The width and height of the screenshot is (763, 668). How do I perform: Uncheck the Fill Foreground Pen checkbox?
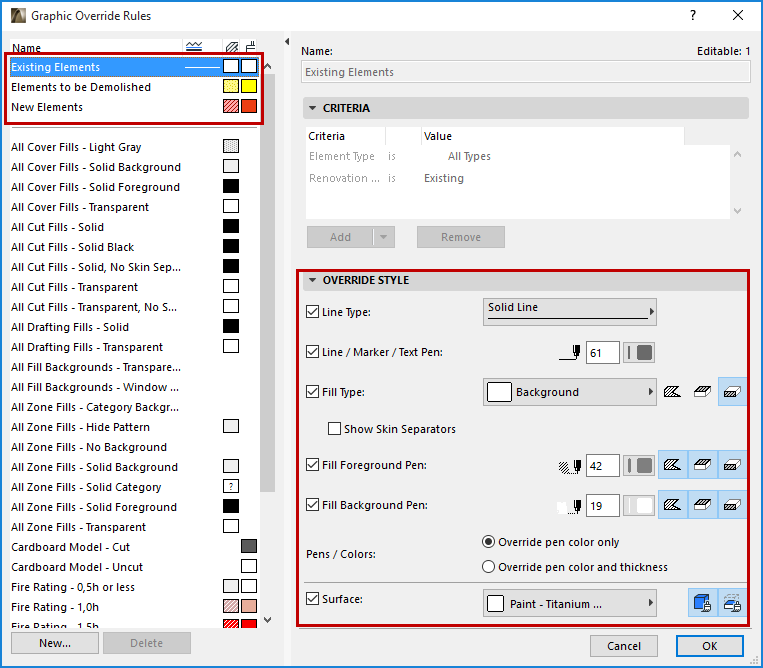[312, 465]
